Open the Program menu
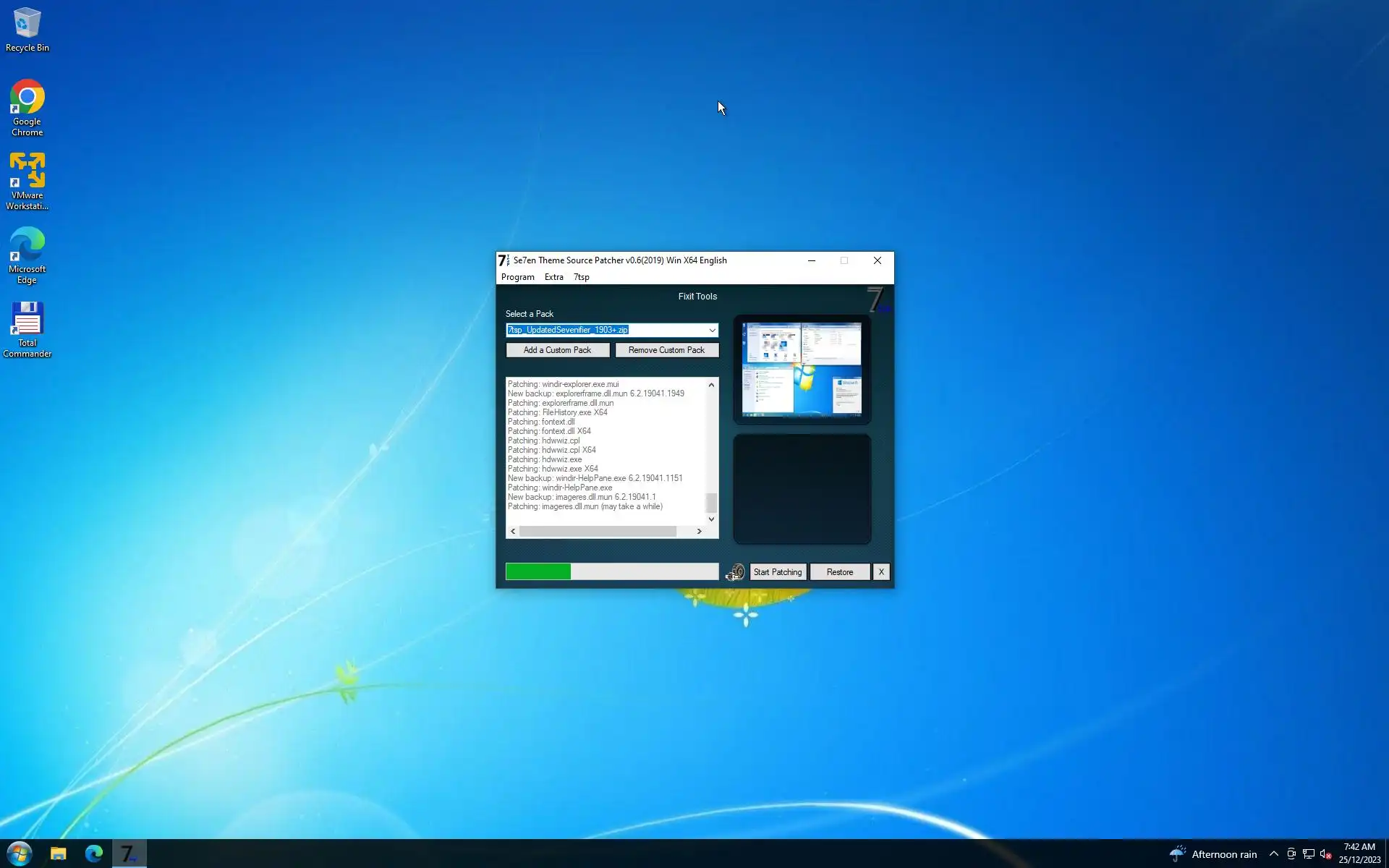 tap(517, 277)
